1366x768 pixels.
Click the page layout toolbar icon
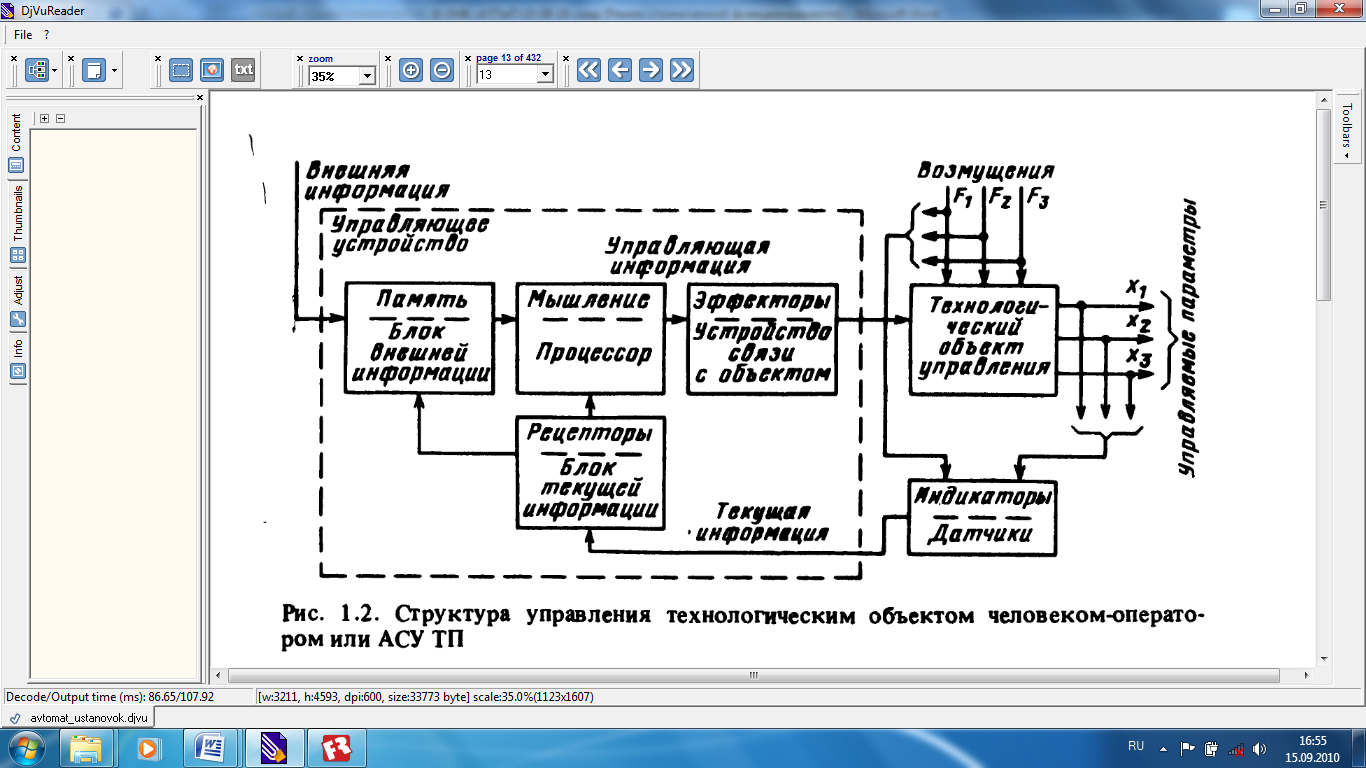tap(94, 70)
